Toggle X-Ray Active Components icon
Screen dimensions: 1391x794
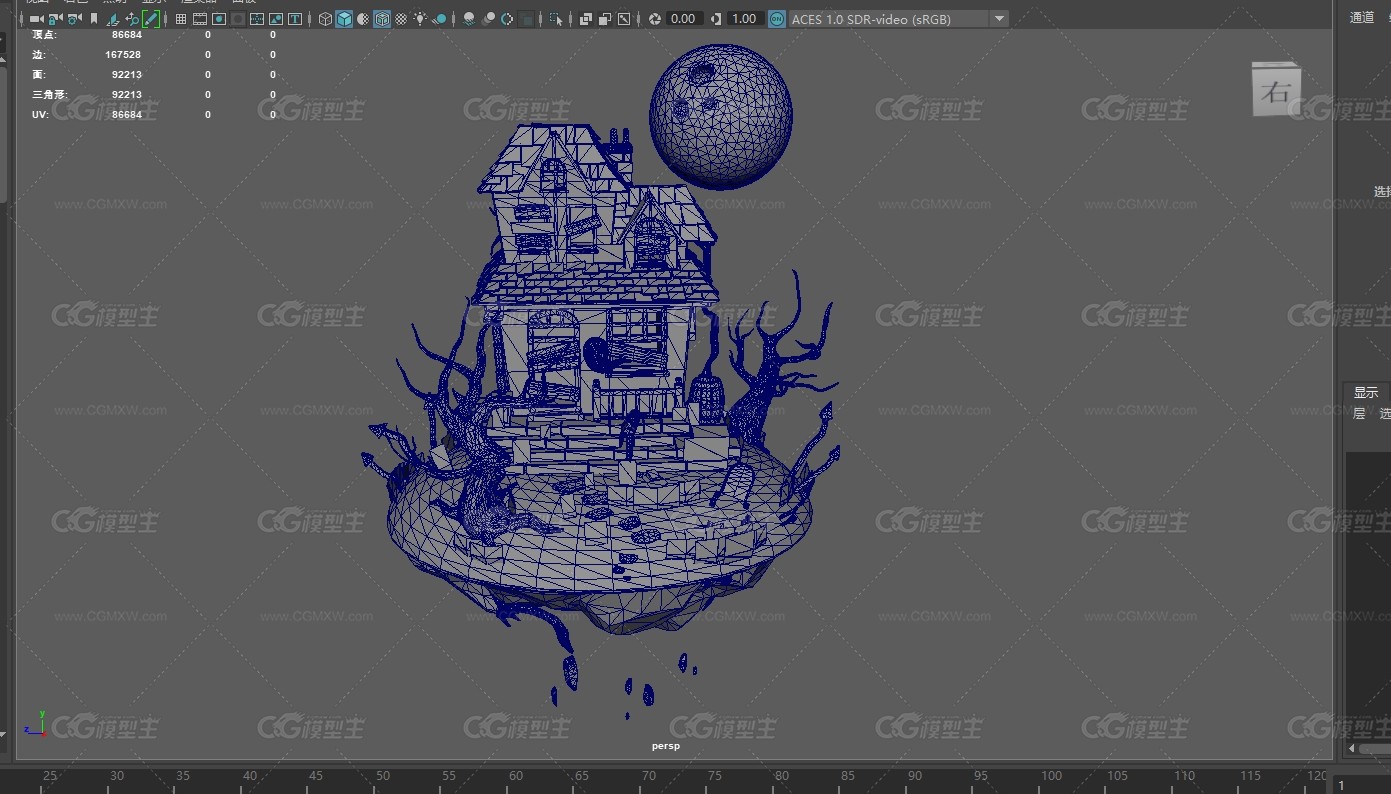click(x=604, y=19)
